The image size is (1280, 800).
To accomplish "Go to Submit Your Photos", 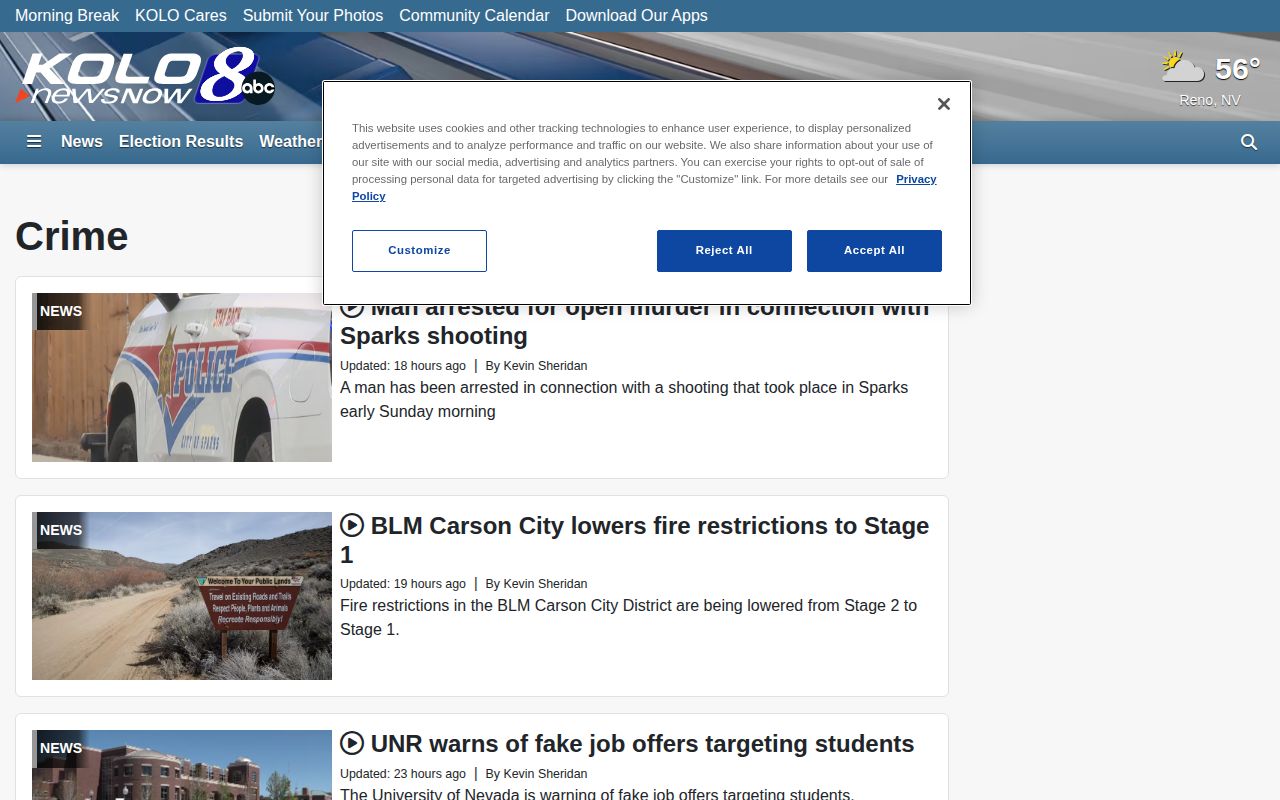I will coord(313,16).
